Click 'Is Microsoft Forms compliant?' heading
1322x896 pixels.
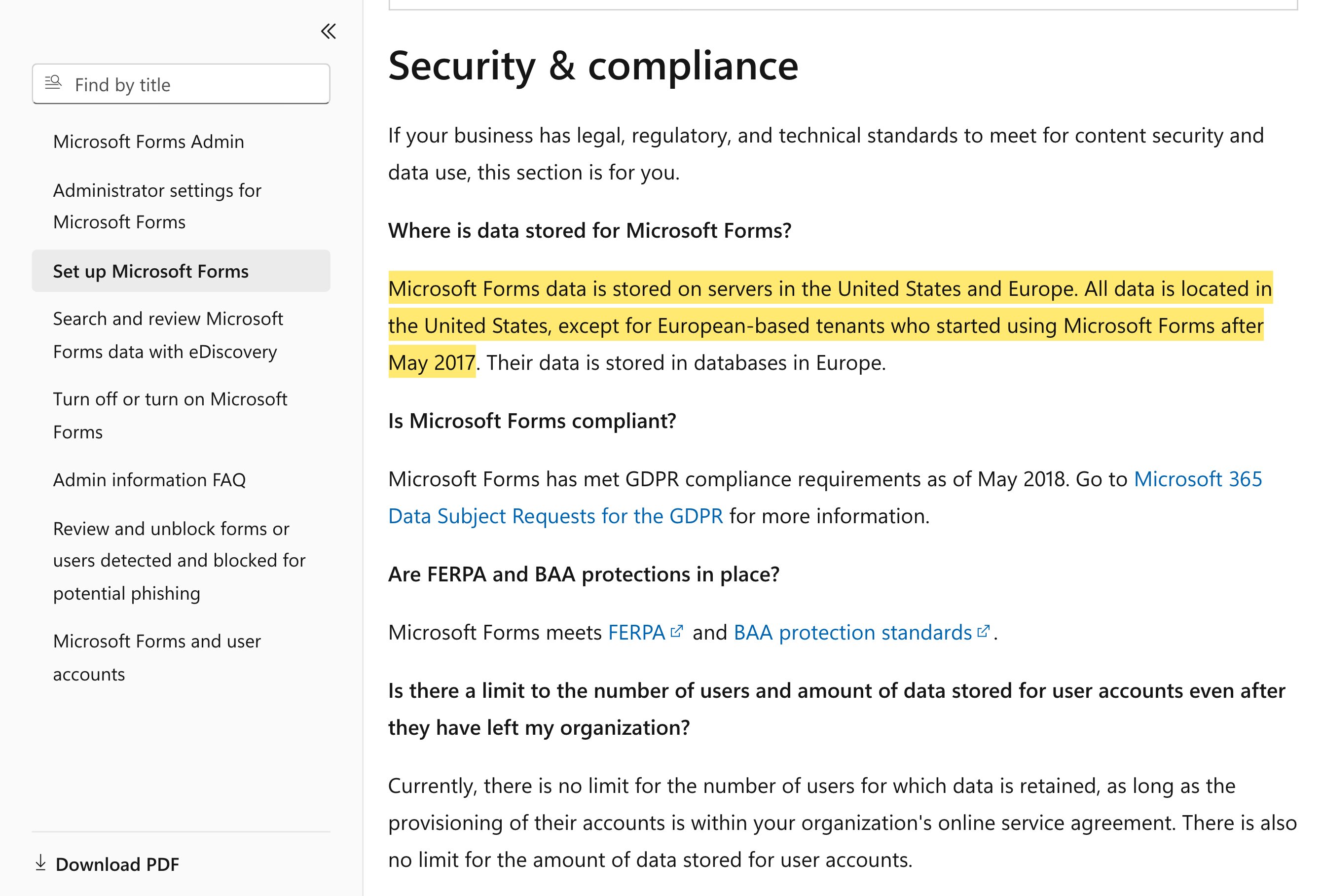click(x=532, y=421)
